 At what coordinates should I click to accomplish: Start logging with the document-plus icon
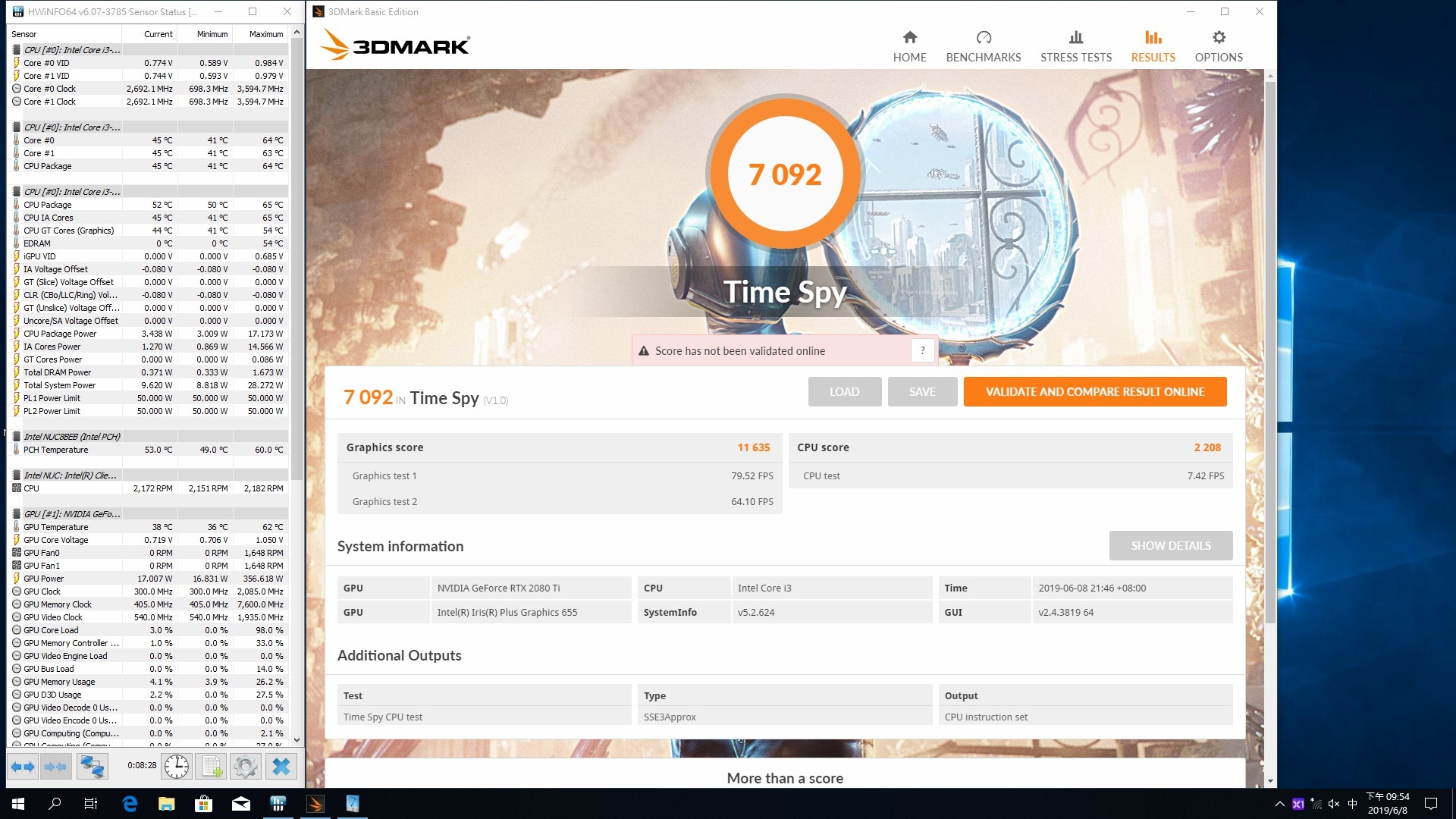pyautogui.click(x=211, y=767)
